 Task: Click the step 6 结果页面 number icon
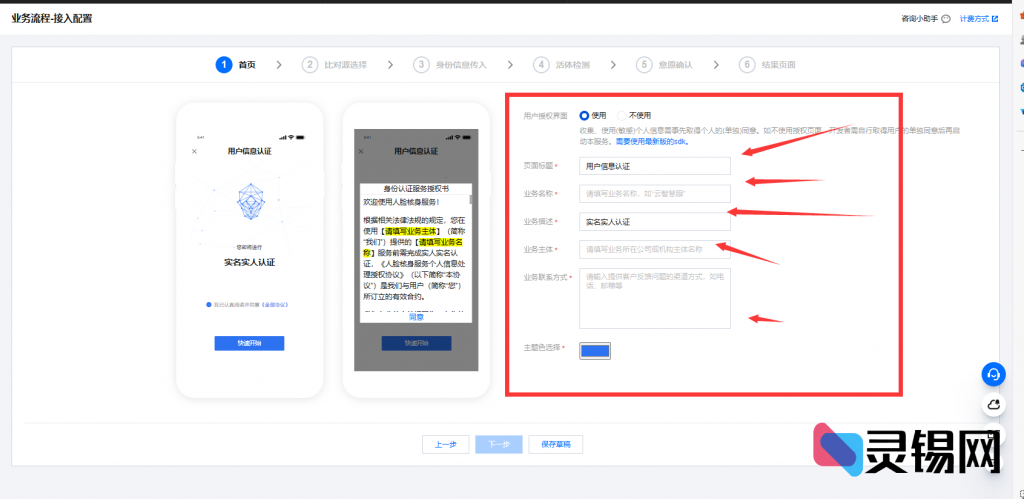pos(746,65)
